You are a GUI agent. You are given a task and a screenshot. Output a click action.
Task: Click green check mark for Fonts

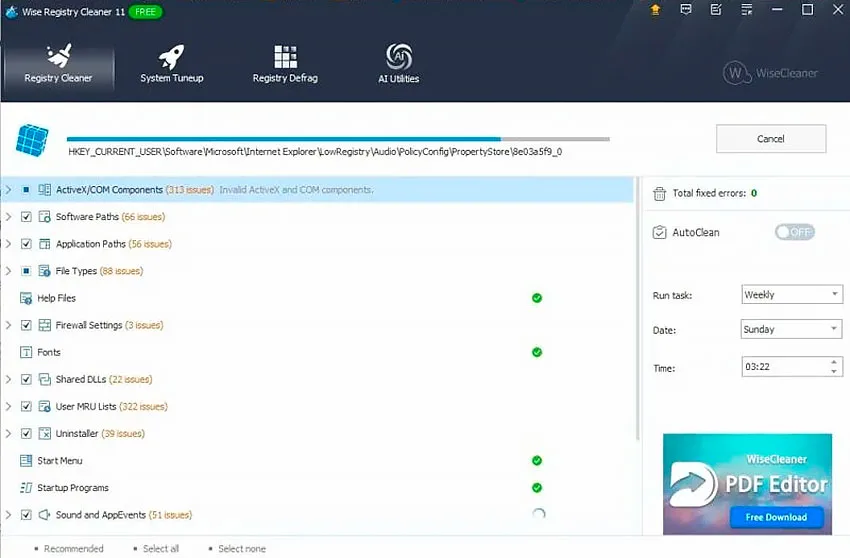[x=537, y=352]
